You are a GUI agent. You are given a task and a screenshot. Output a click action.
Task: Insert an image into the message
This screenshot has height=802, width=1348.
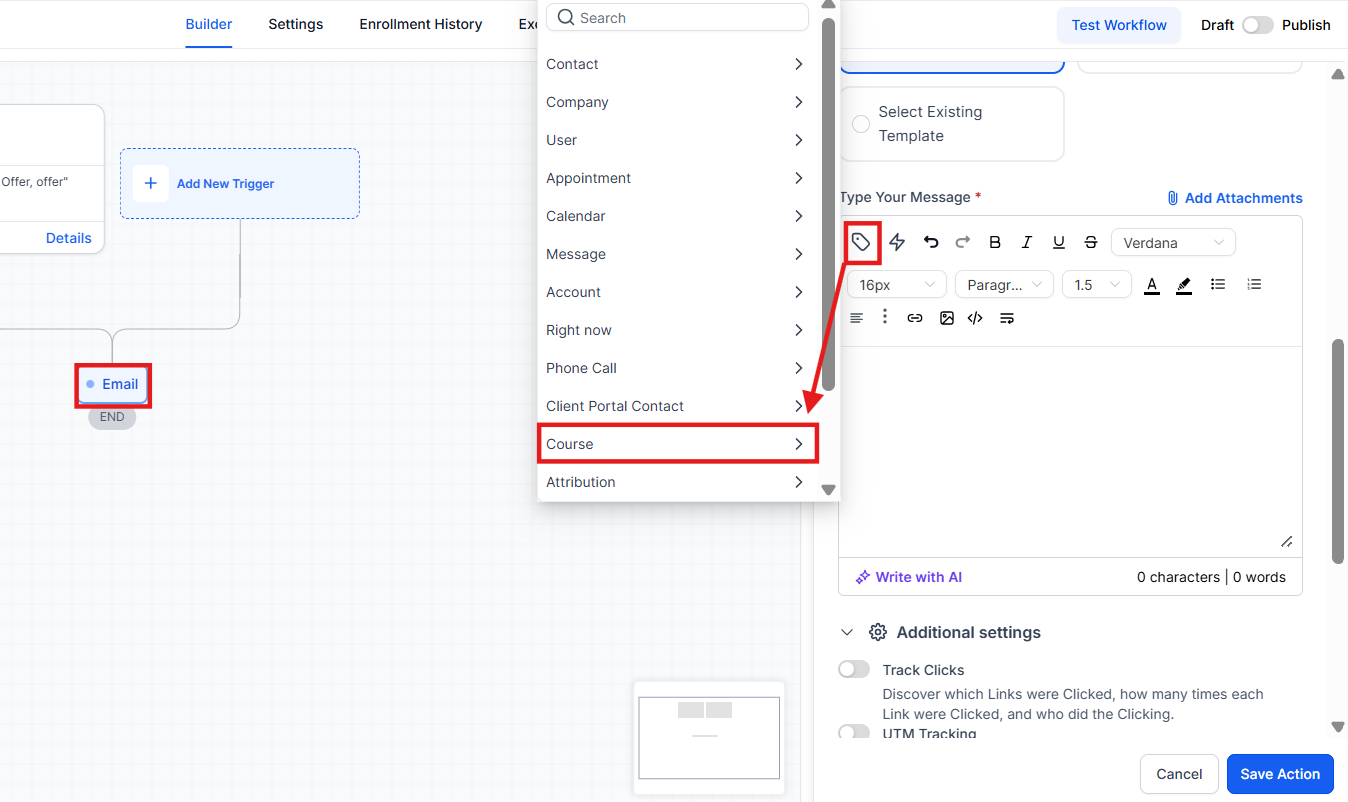(x=947, y=318)
